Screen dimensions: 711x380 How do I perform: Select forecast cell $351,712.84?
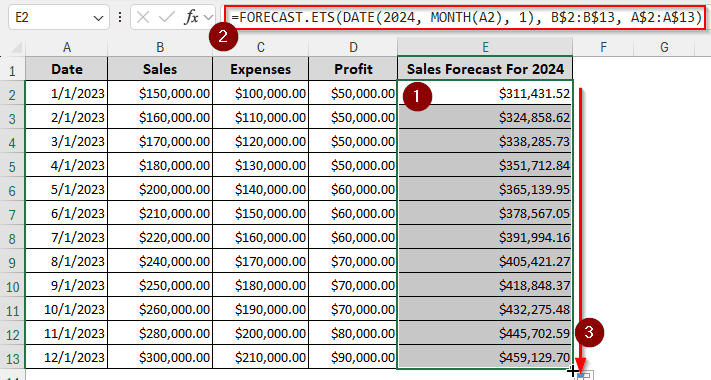[x=485, y=166]
